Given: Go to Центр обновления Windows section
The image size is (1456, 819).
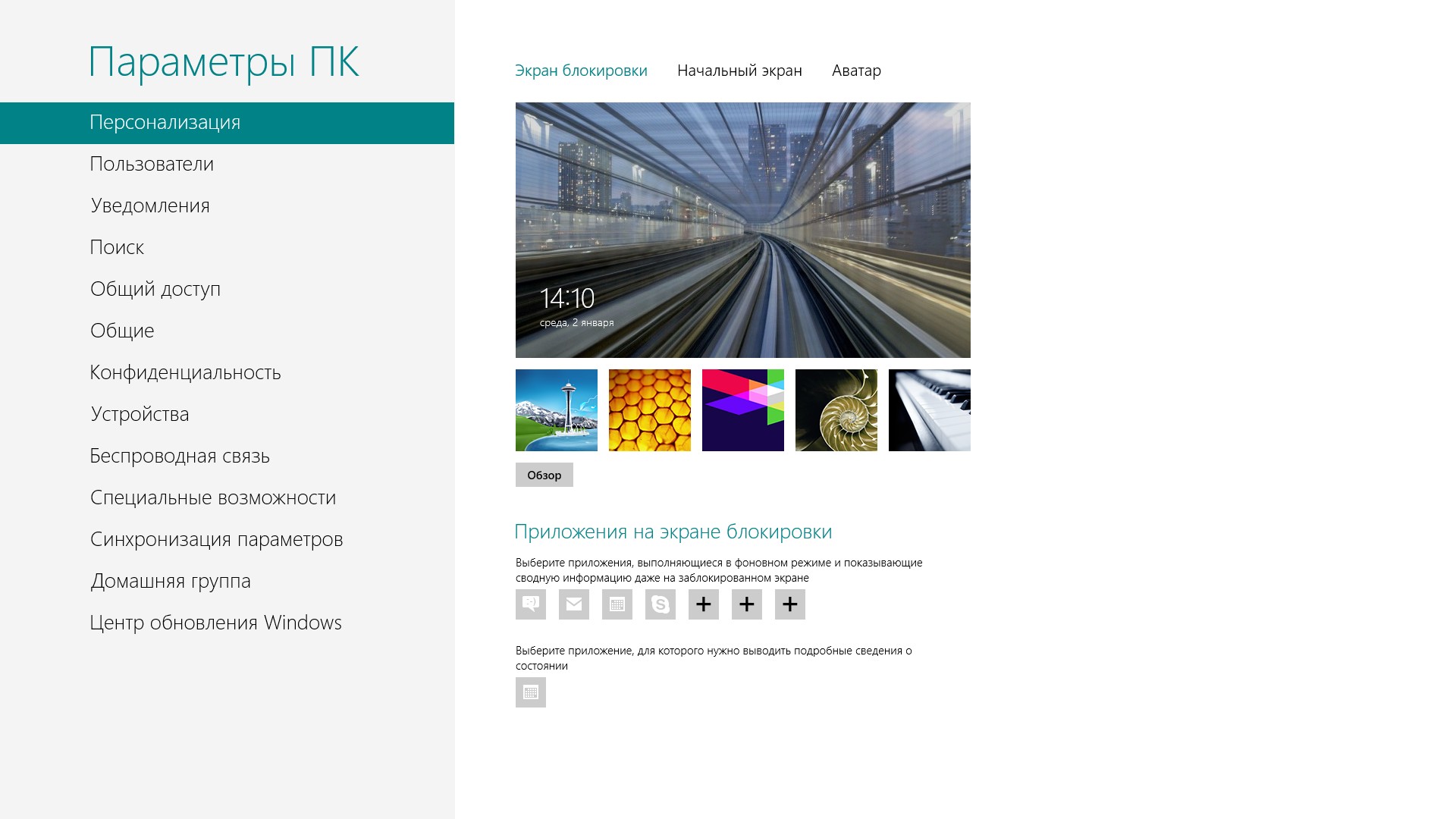Looking at the screenshot, I should pyautogui.click(x=215, y=623).
